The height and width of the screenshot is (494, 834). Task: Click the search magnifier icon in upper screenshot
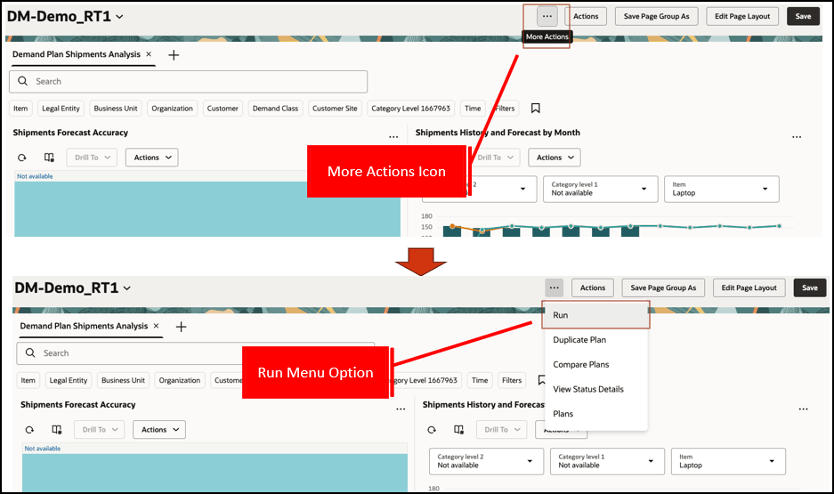coord(23,81)
